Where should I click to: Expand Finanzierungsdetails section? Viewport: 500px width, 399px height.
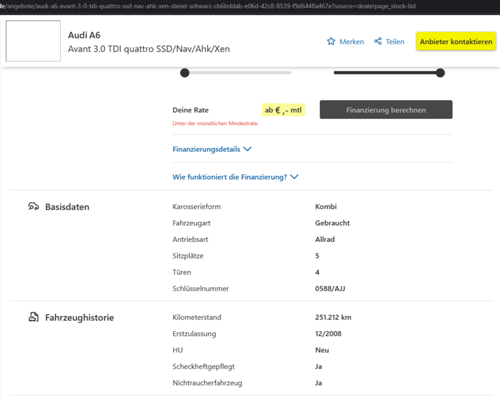(212, 149)
